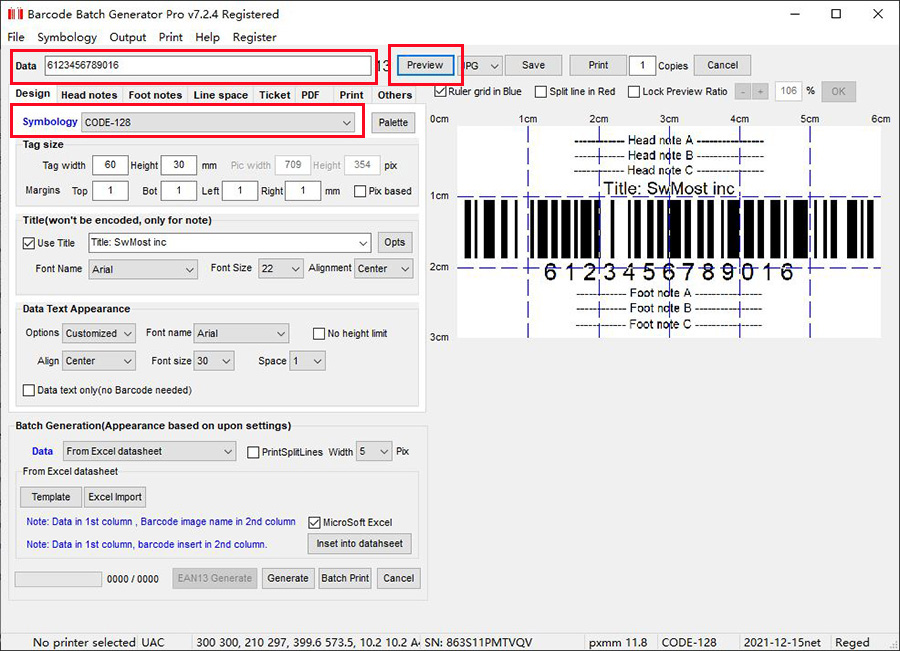The image size is (900, 651).
Task: Click the Save button
Action: pos(533,65)
